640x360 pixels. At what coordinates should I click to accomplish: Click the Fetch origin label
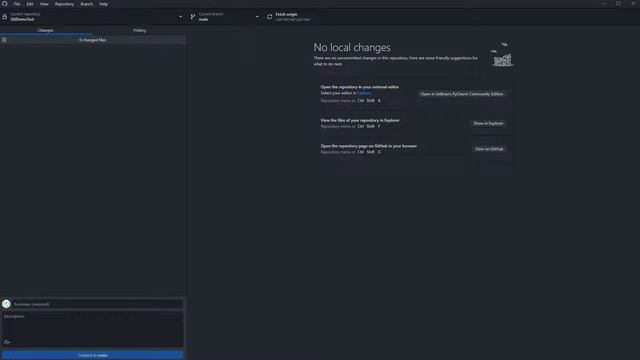(x=287, y=14)
